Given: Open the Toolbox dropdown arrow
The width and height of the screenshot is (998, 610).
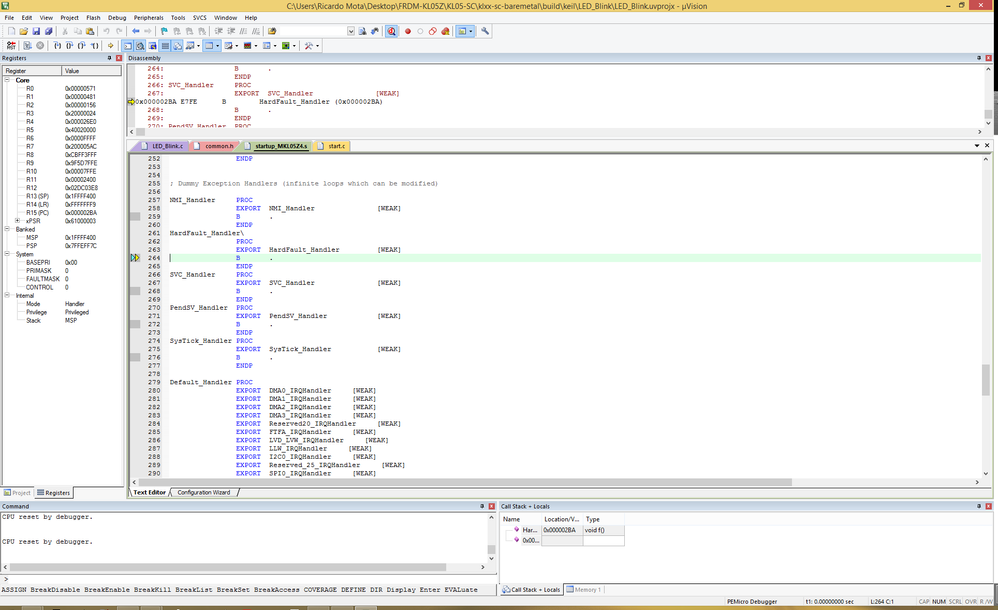Looking at the screenshot, I should 317,46.
